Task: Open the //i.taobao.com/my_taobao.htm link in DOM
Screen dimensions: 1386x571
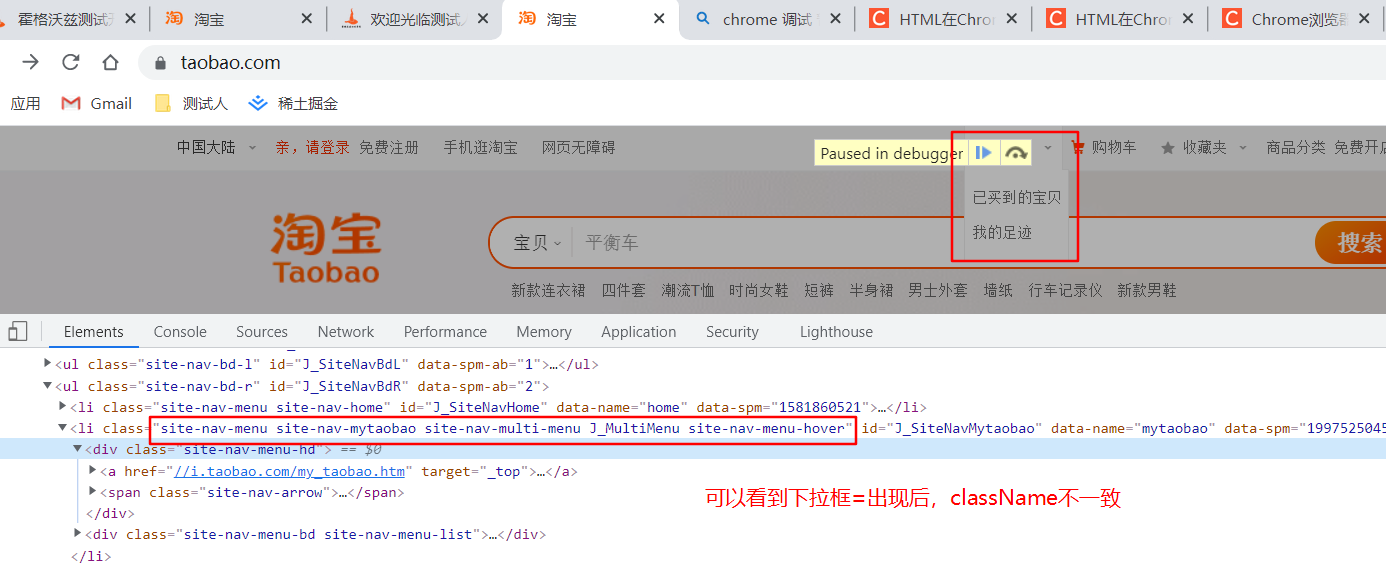Action: click(289, 471)
